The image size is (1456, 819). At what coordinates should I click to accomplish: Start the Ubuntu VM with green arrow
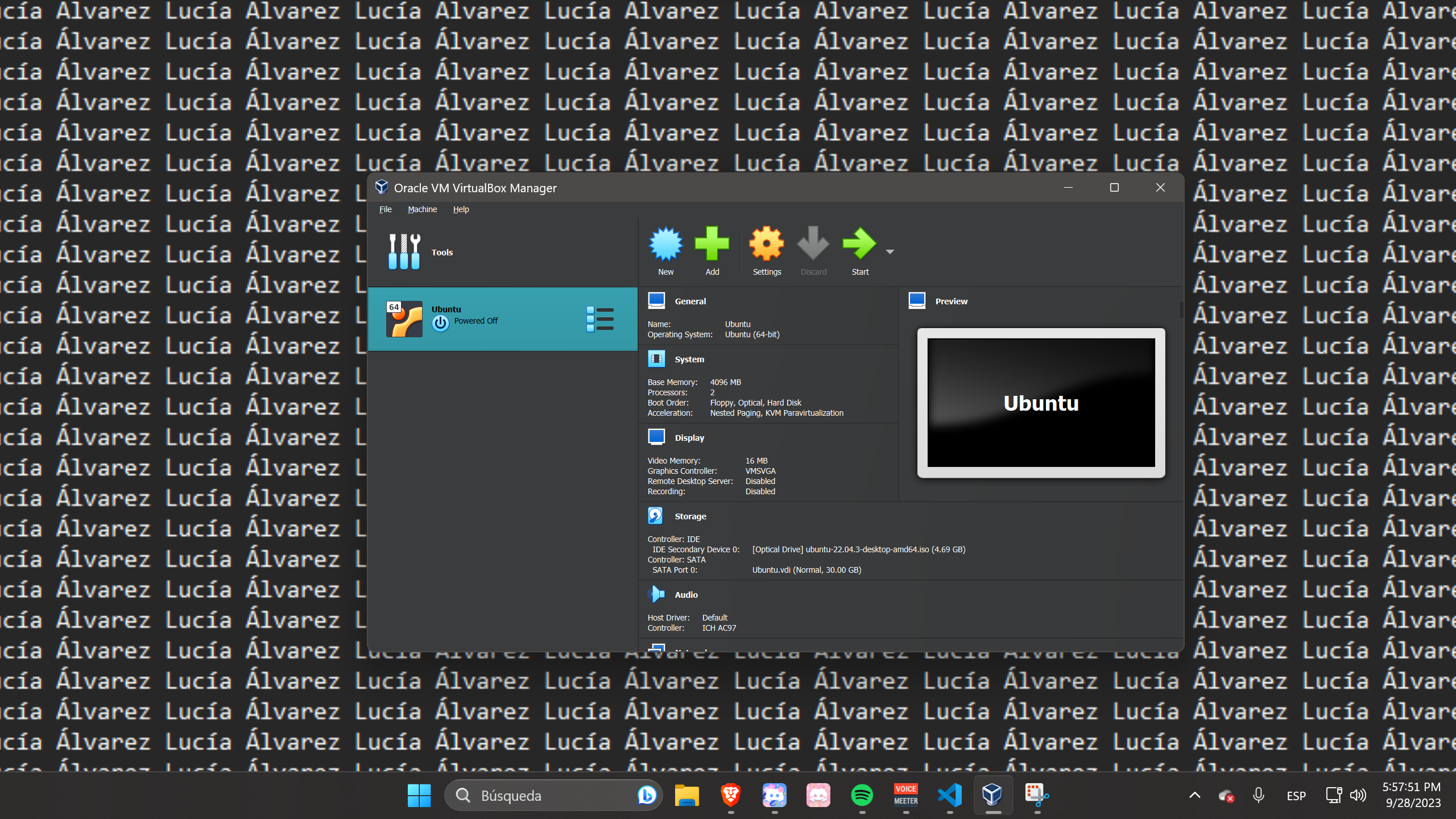[x=859, y=245]
